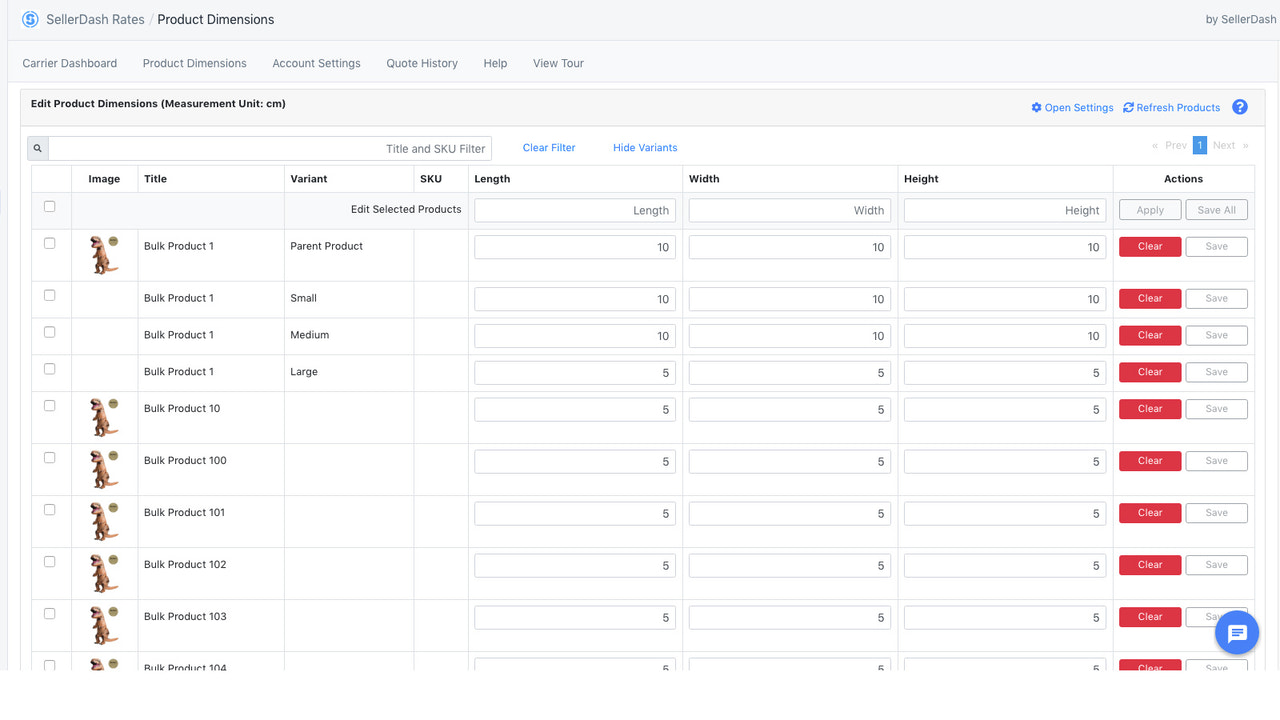Open the Carrier Dashboard tab
Viewport: 1280px width, 720px height.
point(69,63)
